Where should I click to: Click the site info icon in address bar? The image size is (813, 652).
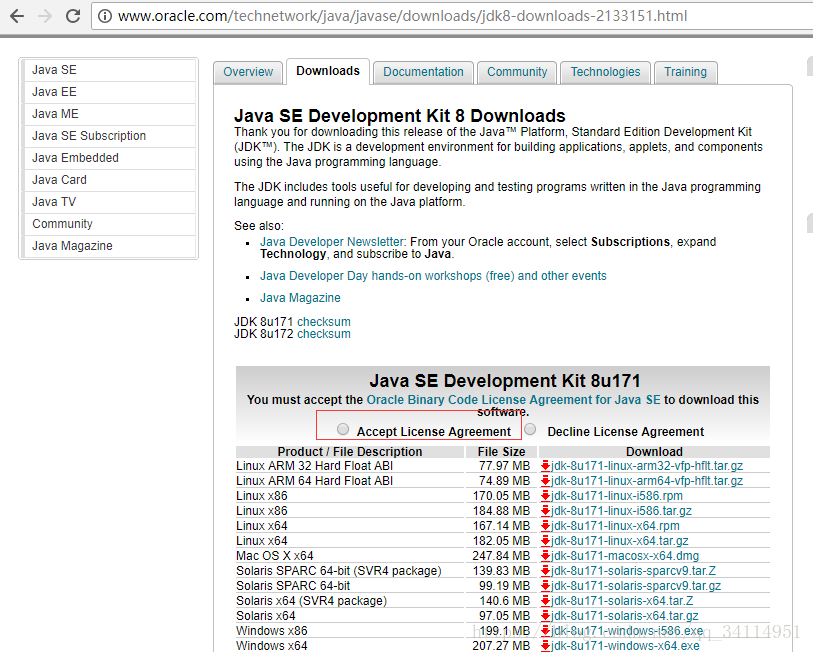(x=105, y=17)
